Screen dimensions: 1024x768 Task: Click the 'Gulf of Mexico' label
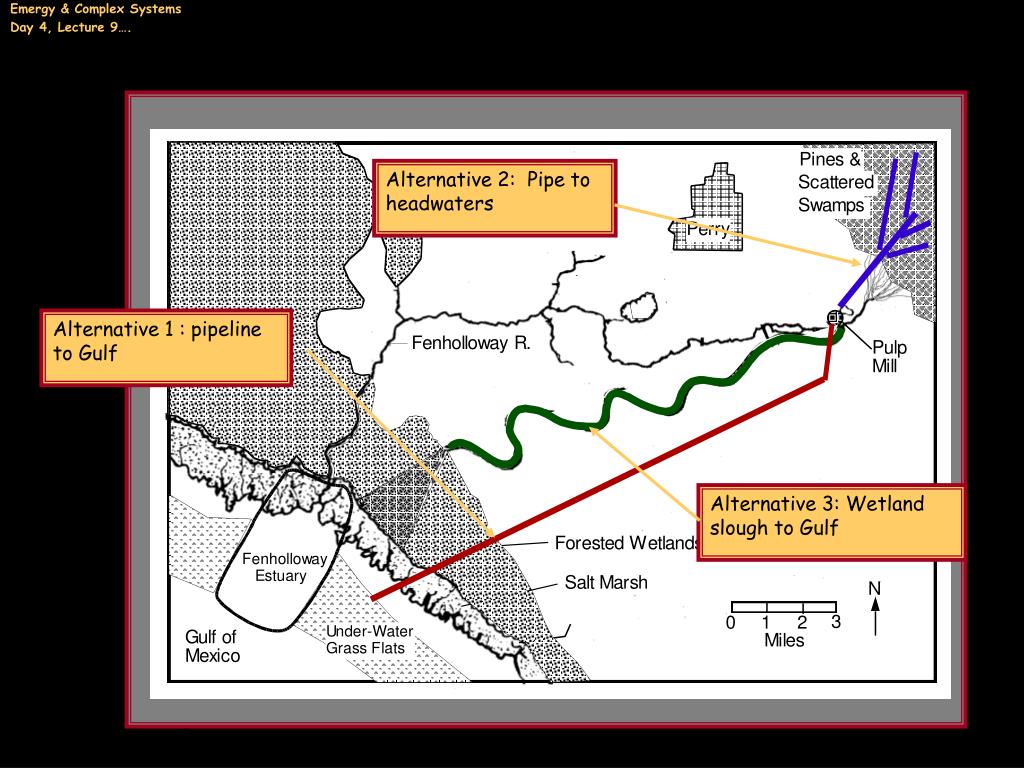point(212,646)
